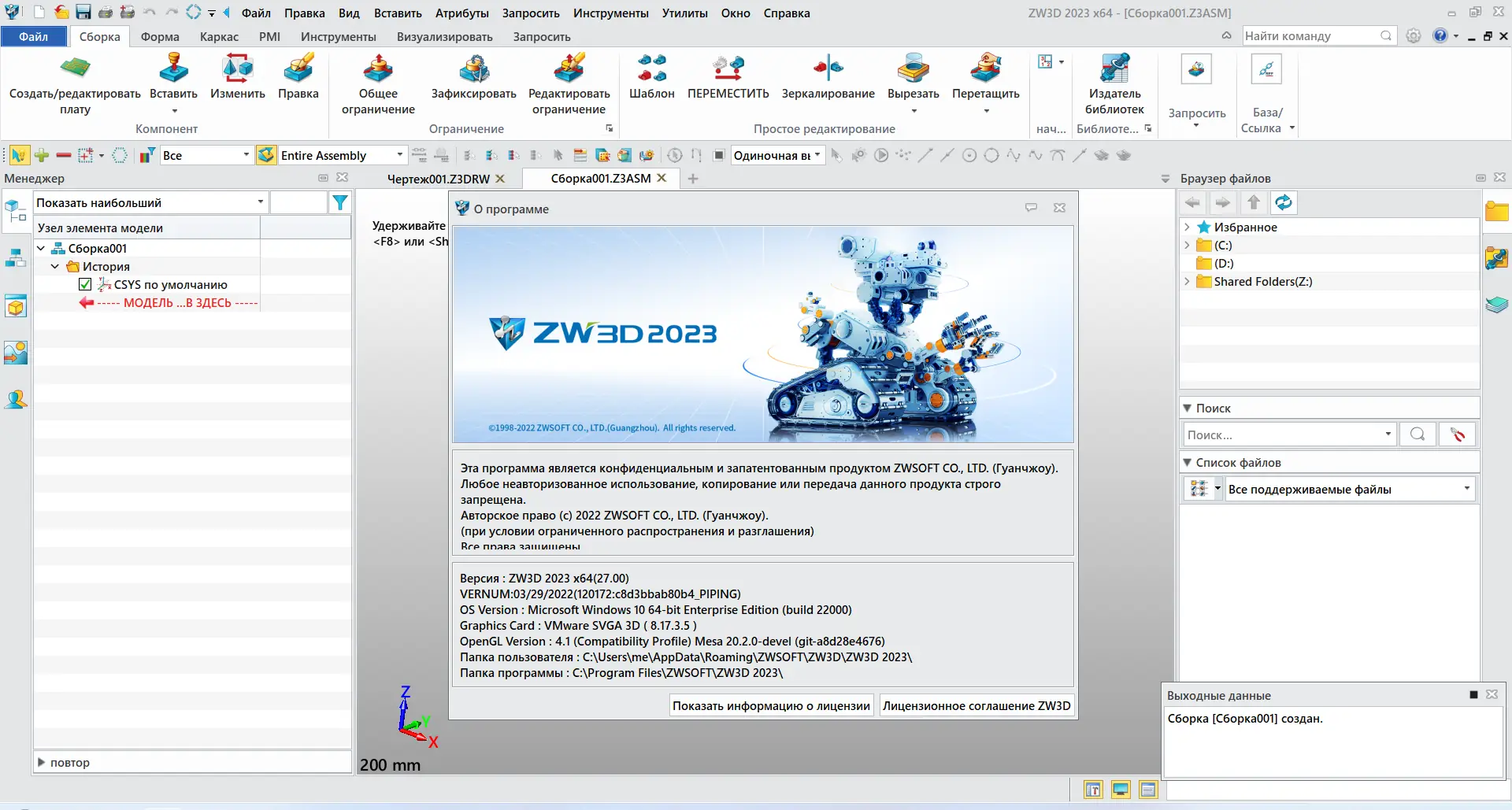1512x810 pixels.
Task: Switch to the PMI ribbon tab
Action: 269,36
